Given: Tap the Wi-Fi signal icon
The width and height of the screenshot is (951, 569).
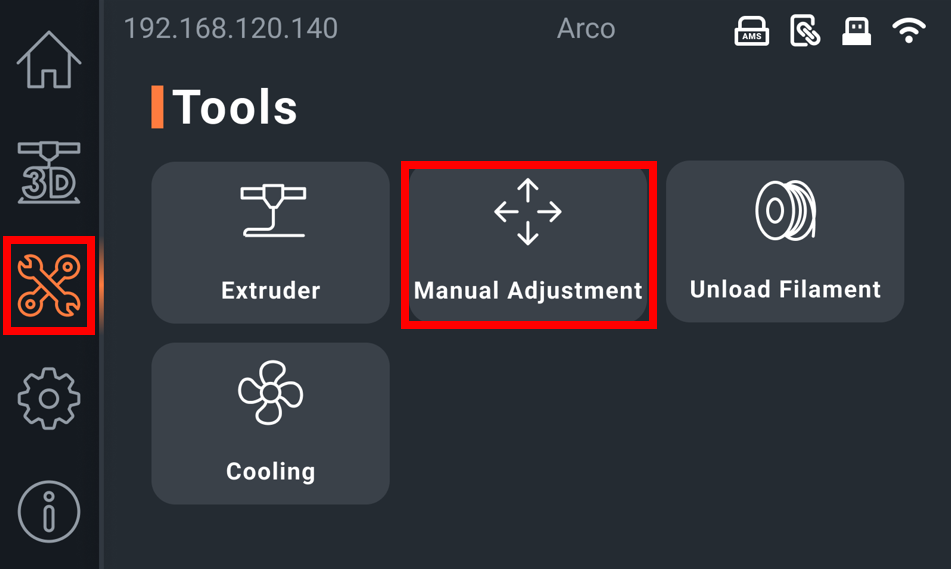Looking at the screenshot, I should 909,32.
